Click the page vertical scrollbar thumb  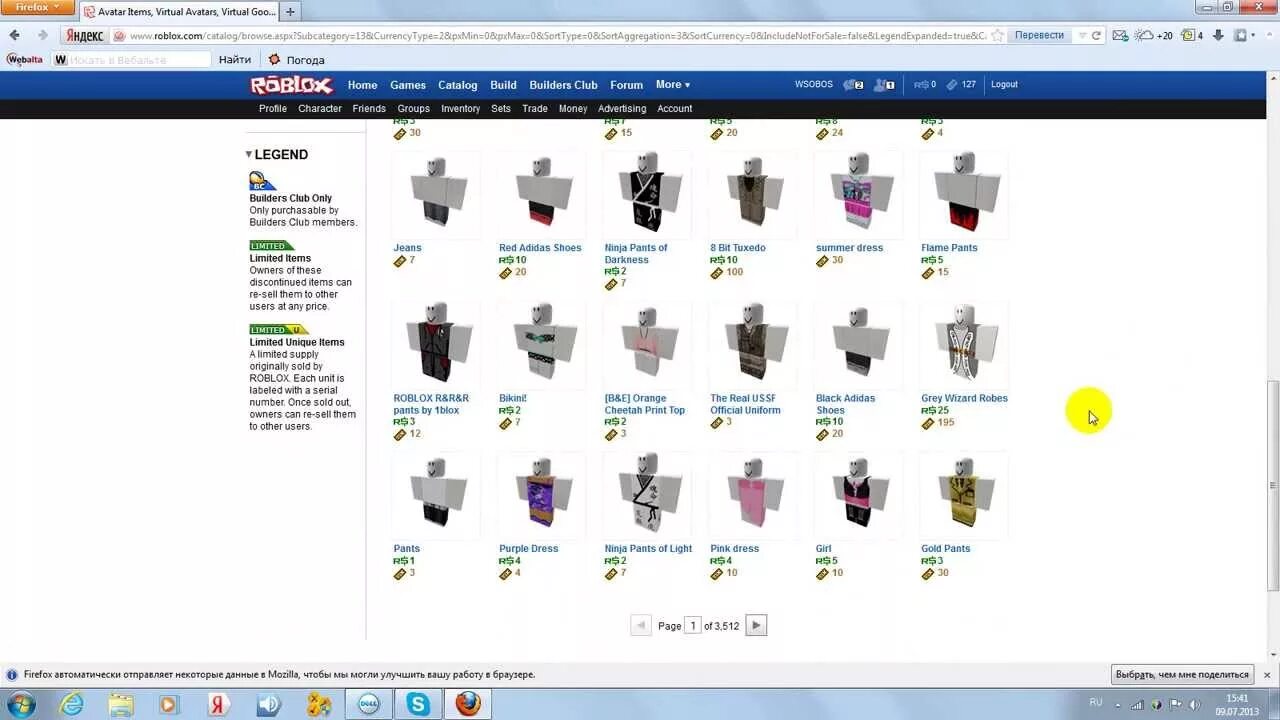[1272, 485]
